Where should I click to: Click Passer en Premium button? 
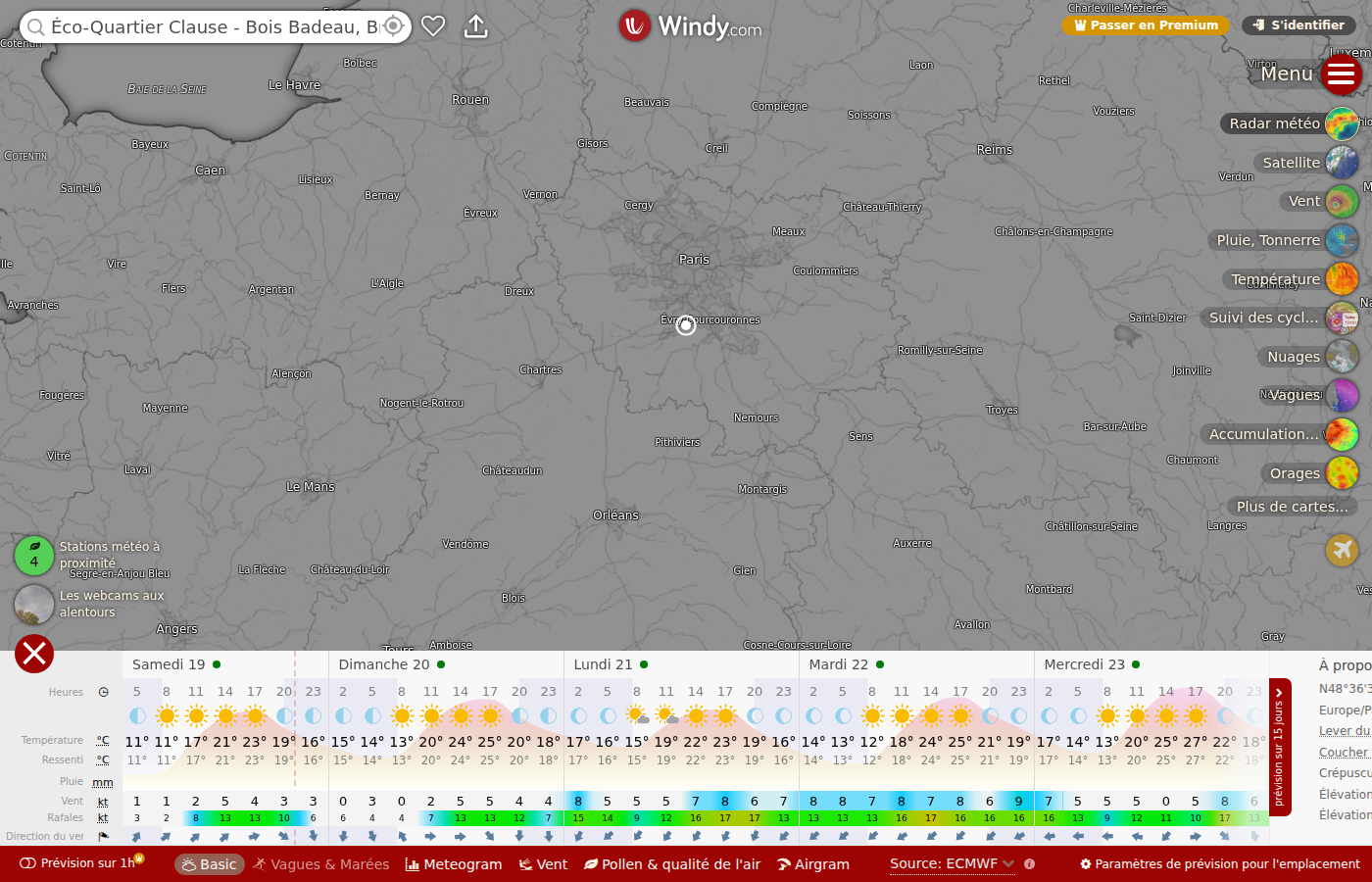tap(1146, 25)
